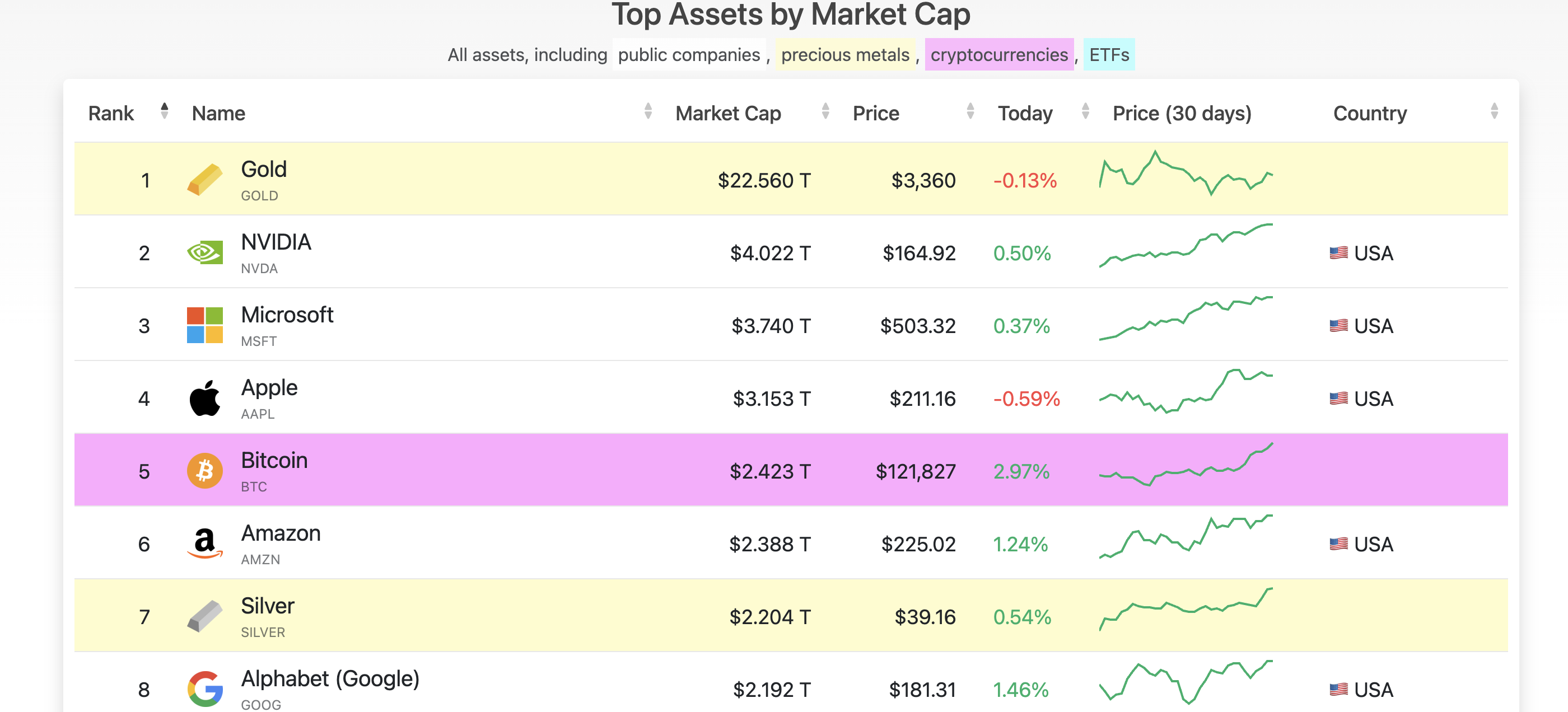Click Gold's 30-day price chart

coord(1186,173)
